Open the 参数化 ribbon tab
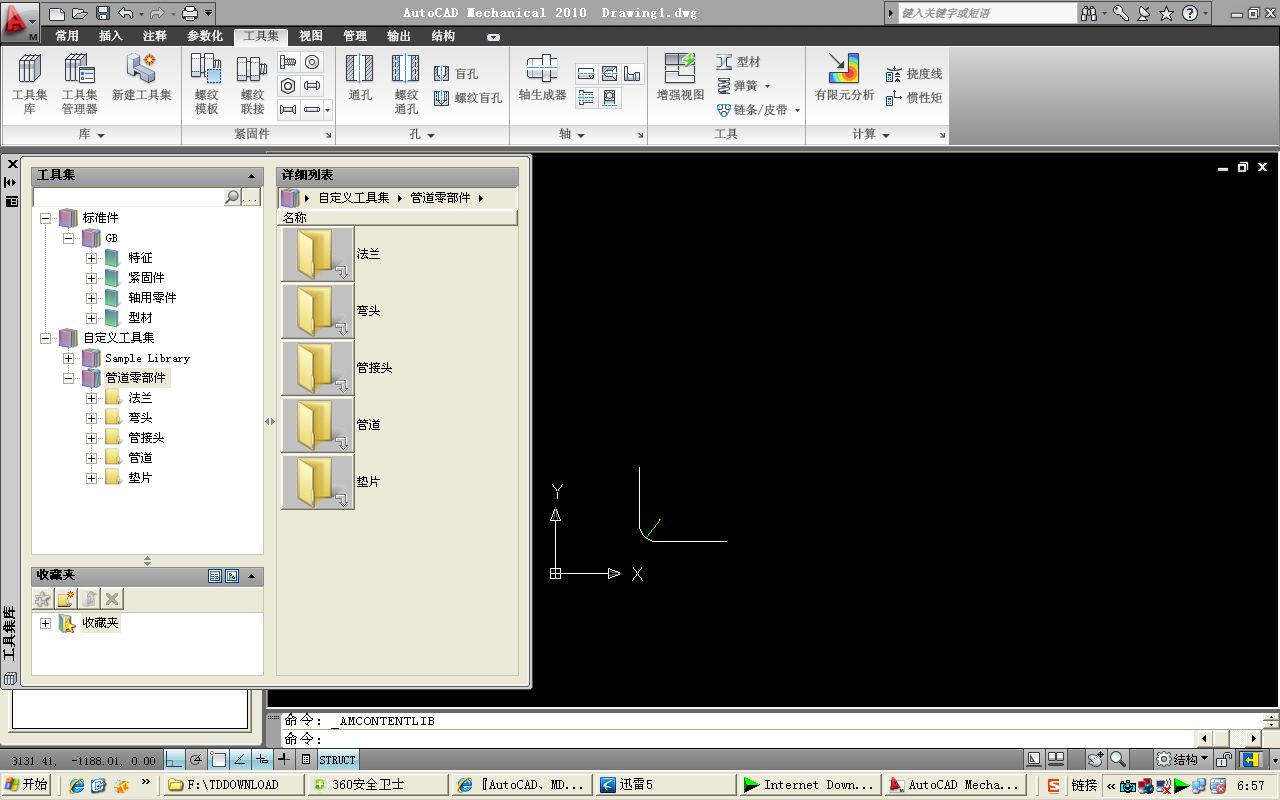The height and width of the screenshot is (800, 1280). tap(205, 36)
